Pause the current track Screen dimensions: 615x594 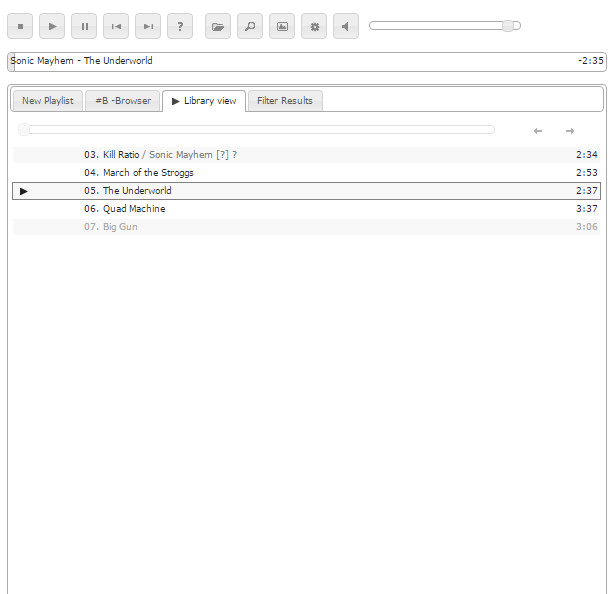84,26
